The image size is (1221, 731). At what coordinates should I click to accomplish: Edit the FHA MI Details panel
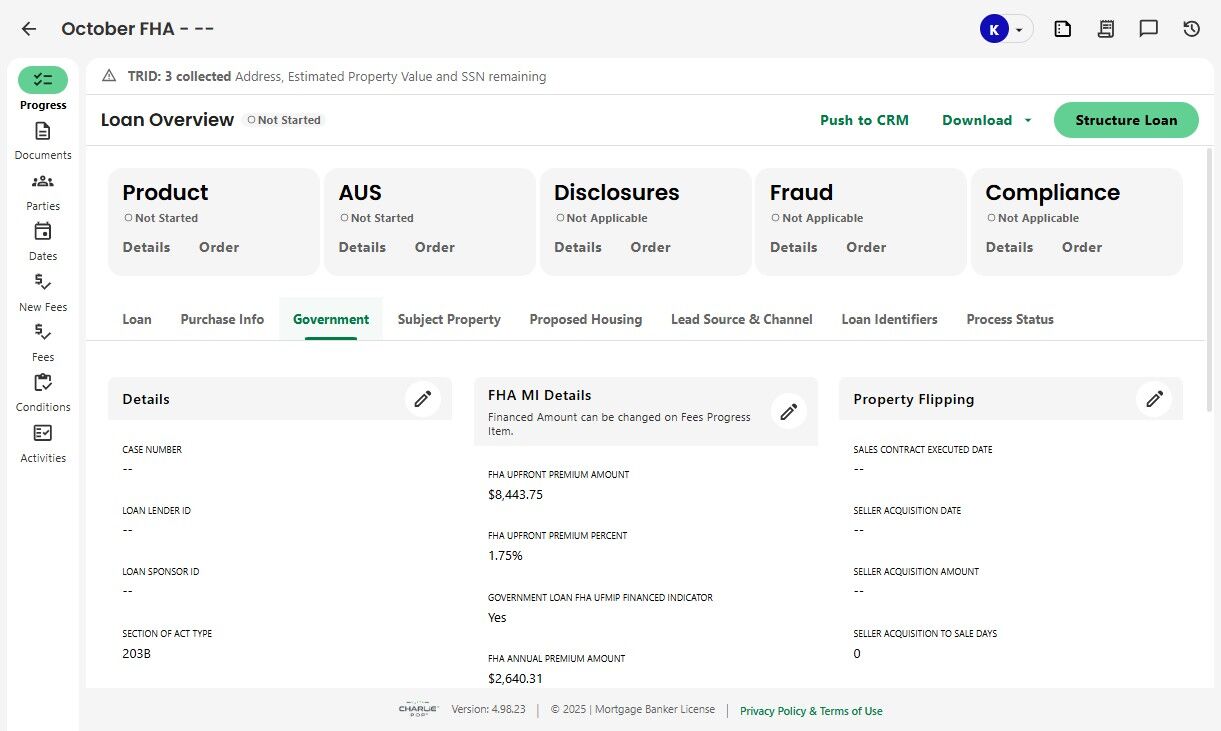click(x=789, y=411)
